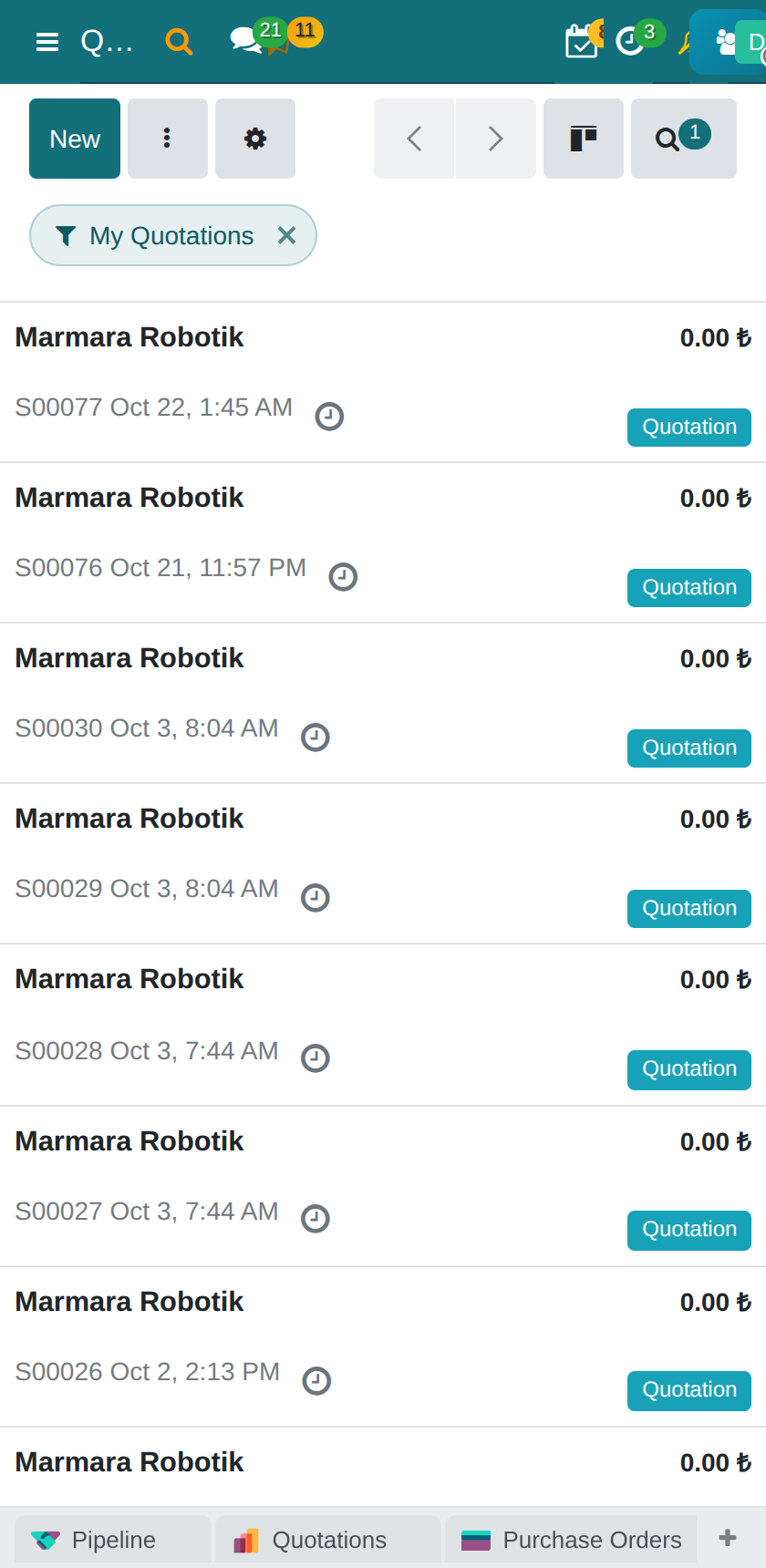Screen dimensions: 766x1568
Task: Open the settings gear actions button
Action: click(x=255, y=139)
